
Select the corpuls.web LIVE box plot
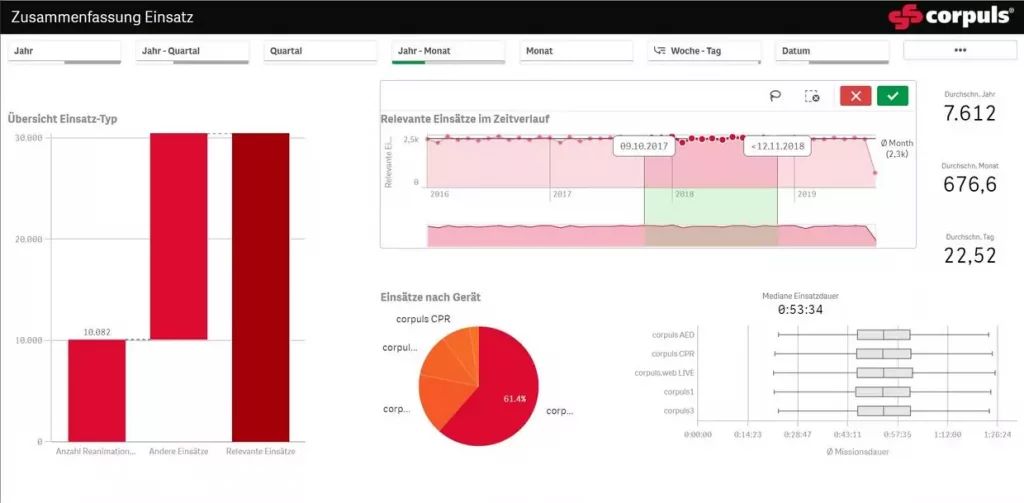(884, 372)
